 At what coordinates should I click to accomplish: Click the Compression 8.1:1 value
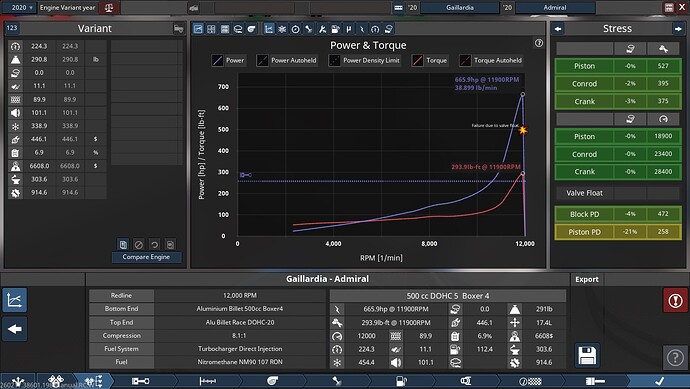pos(240,335)
